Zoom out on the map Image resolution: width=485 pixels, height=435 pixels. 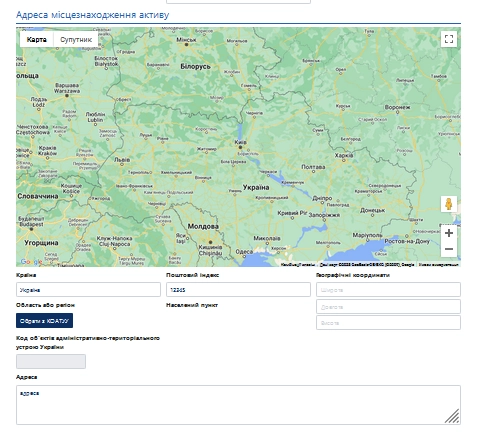pos(449,249)
